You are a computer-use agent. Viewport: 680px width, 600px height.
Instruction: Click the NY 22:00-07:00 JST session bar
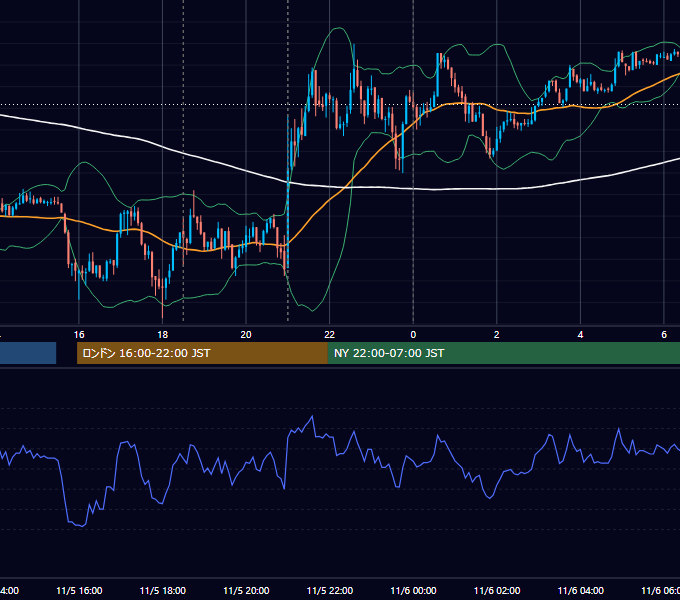pyautogui.click(x=503, y=353)
